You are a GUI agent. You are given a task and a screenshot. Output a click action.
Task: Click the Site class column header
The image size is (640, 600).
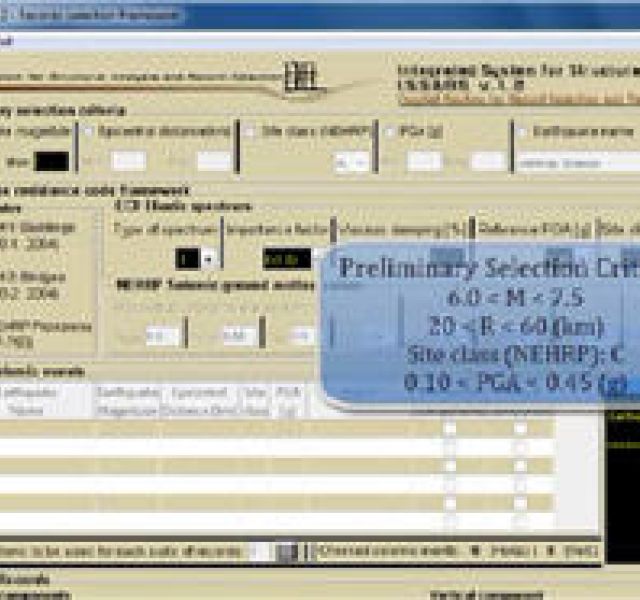tap(256, 401)
